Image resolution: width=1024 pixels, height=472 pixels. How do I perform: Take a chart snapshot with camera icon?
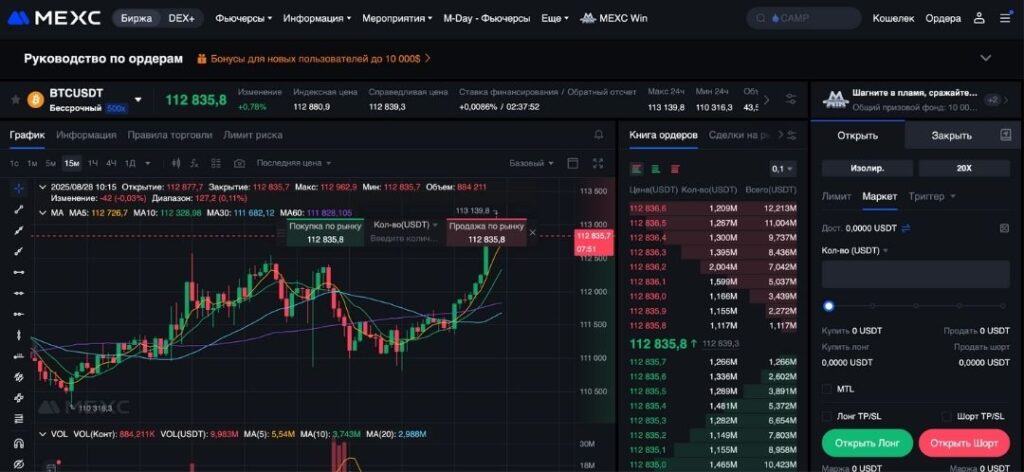(240, 163)
